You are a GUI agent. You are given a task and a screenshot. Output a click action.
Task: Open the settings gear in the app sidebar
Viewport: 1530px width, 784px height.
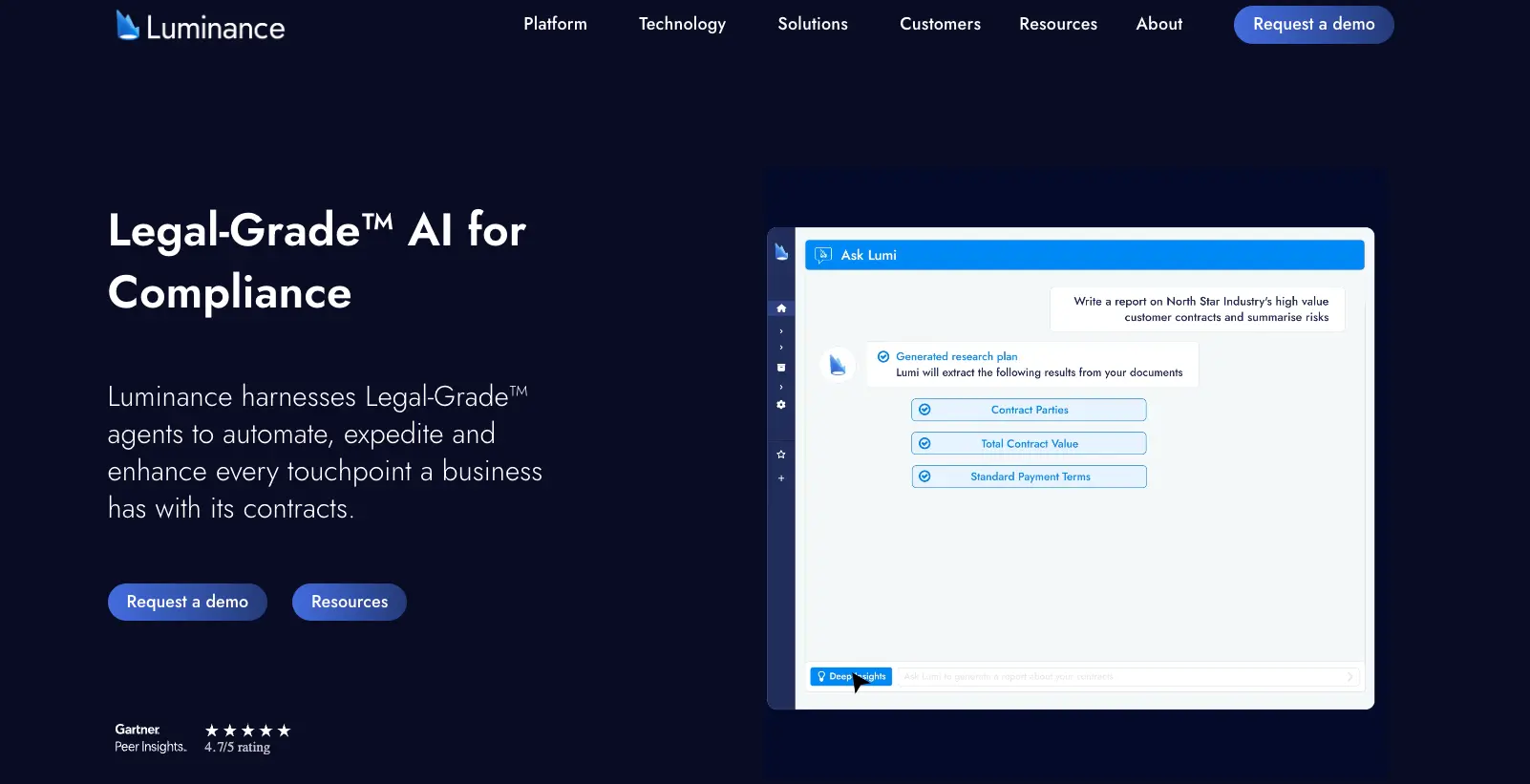click(781, 405)
